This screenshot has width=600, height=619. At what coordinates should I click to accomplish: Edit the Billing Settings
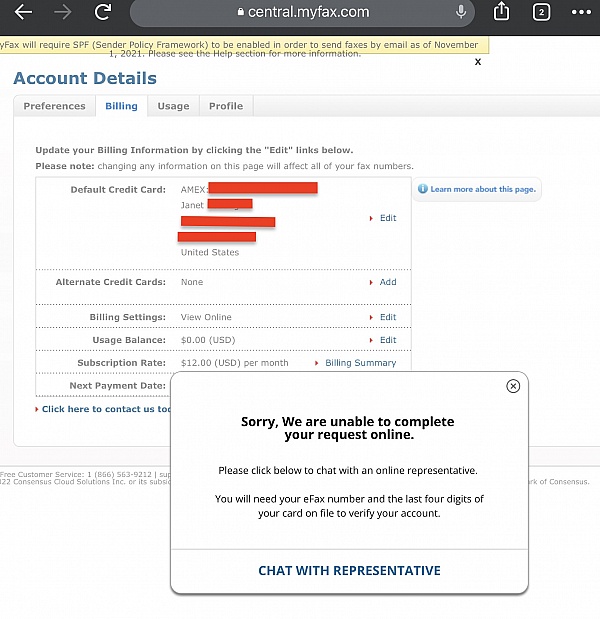click(x=387, y=317)
